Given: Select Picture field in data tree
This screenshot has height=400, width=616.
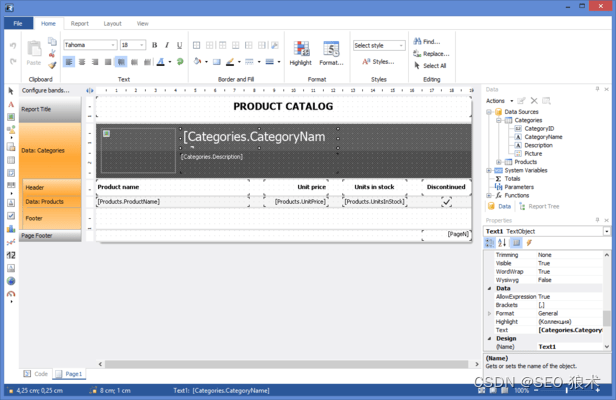Looking at the screenshot, I should click(x=533, y=154).
